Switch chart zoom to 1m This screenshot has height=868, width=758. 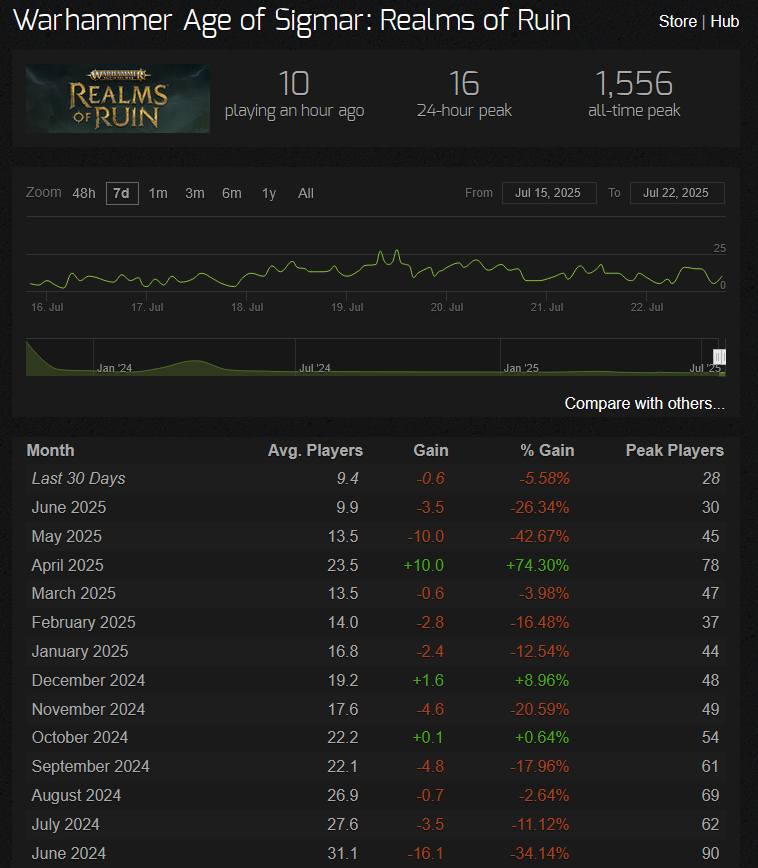[158, 193]
